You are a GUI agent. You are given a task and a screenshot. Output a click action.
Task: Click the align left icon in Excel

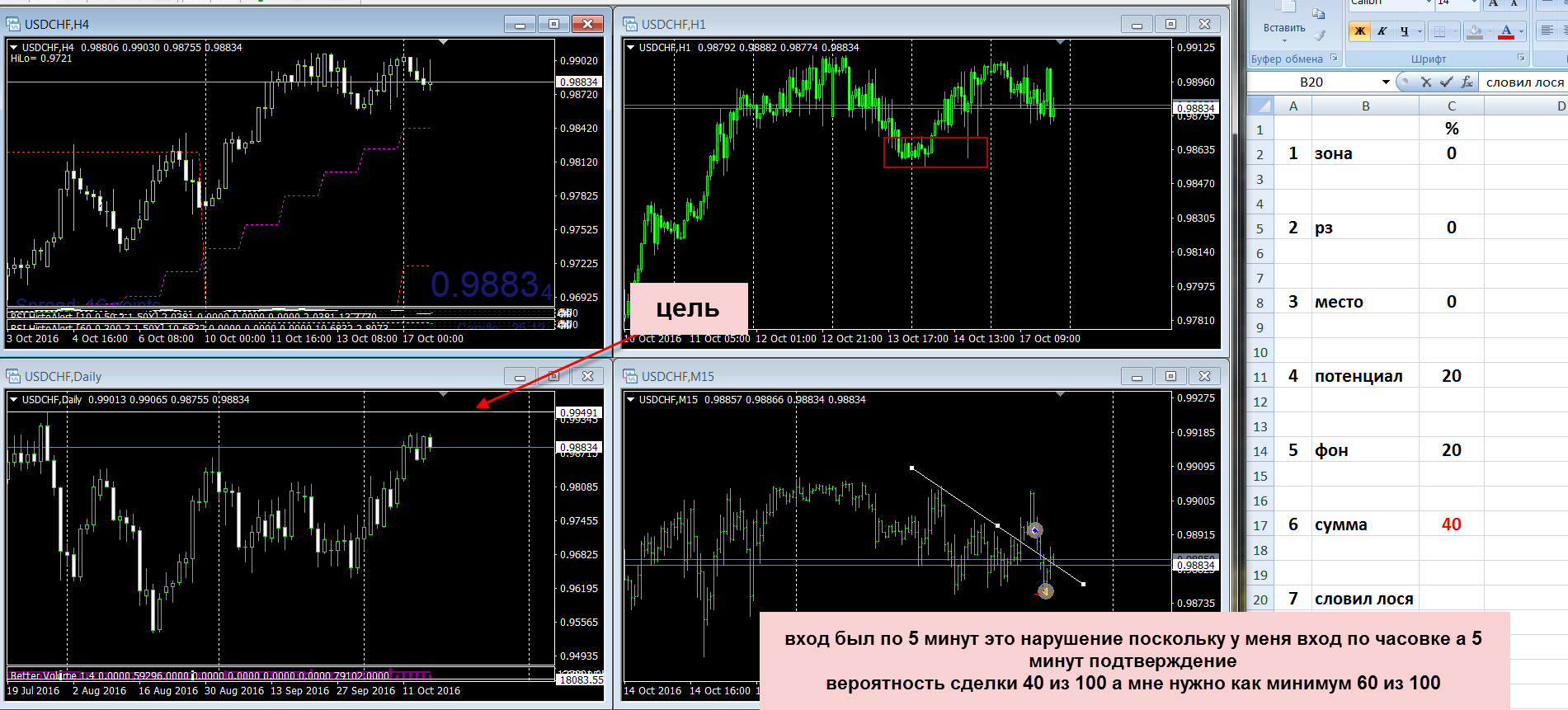(x=1547, y=31)
